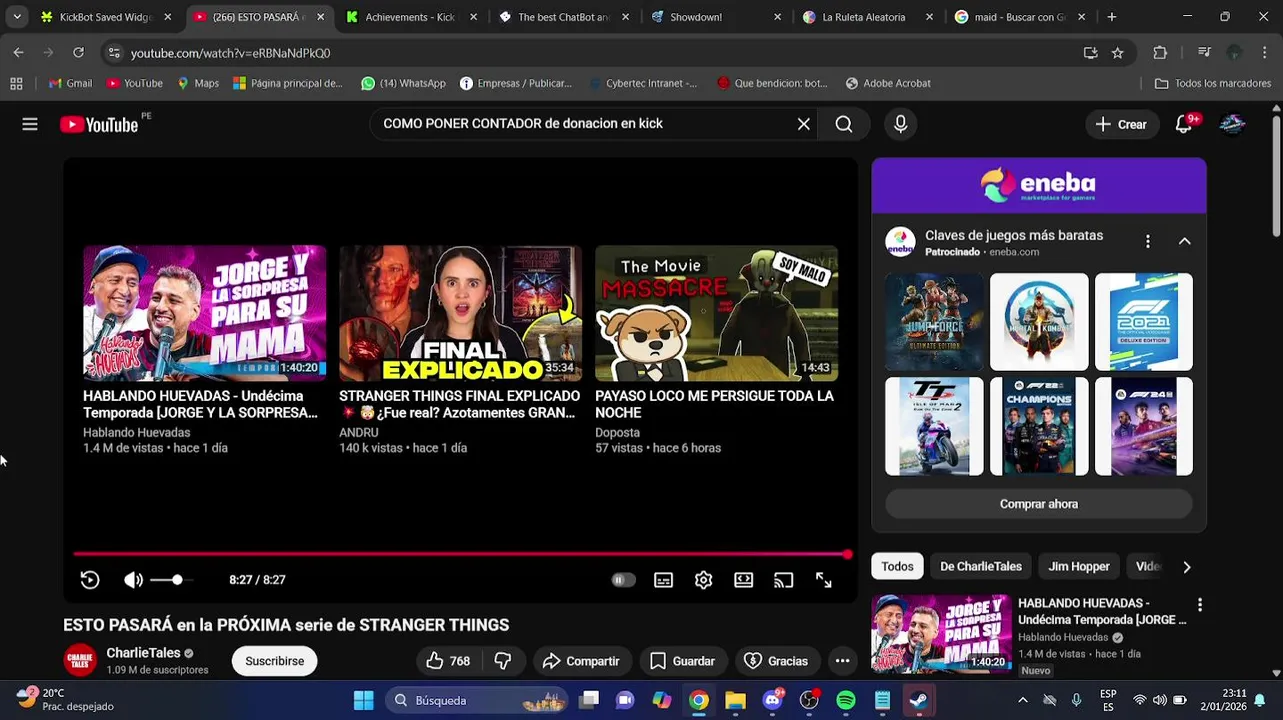Click Comprar ahora in eneba ad
The image size is (1283, 720).
1039,504
